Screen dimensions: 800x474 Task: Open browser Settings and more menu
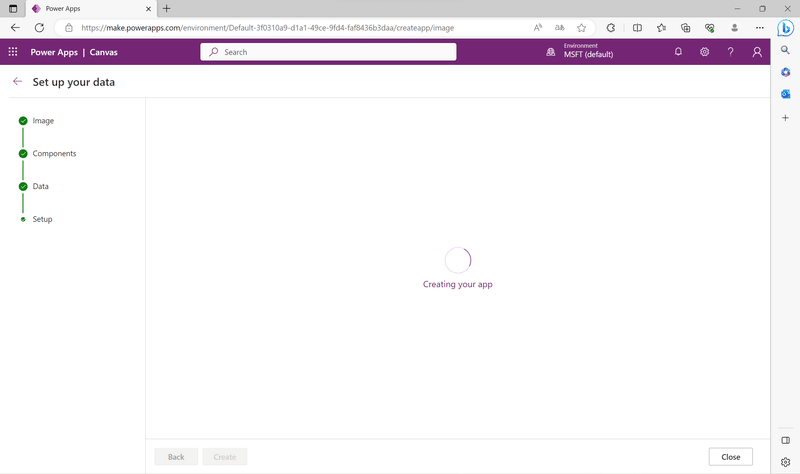pos(760,28)
